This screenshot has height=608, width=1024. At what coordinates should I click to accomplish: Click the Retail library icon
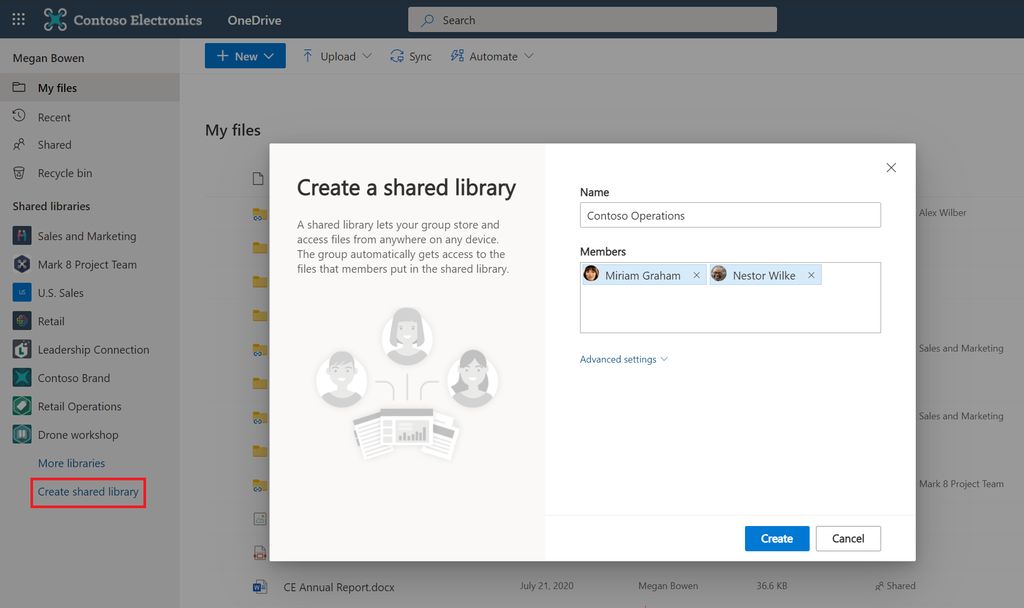coord(22,321)
